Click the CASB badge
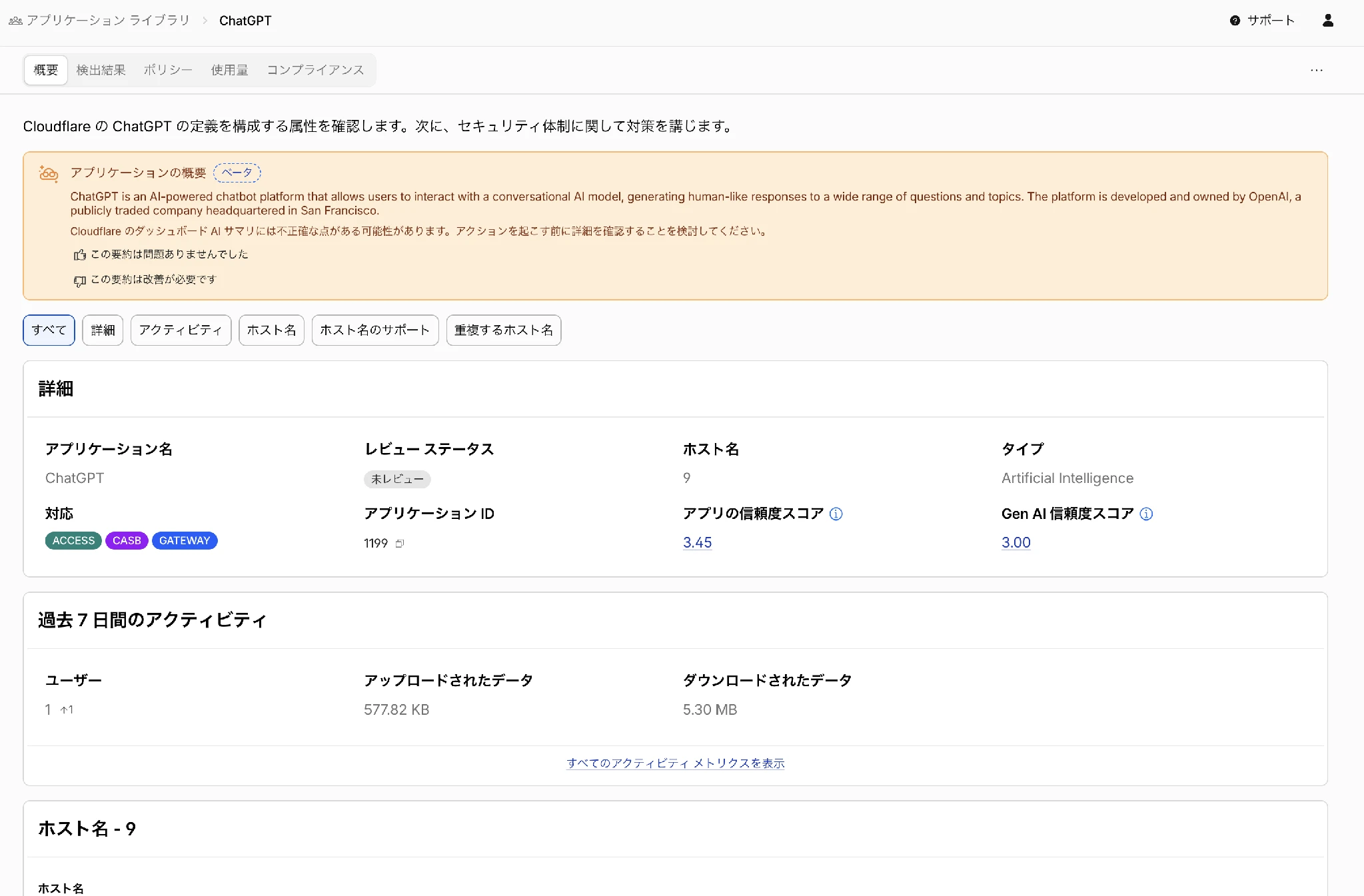This screenshot has width=1364, height=896. (127, 541)
